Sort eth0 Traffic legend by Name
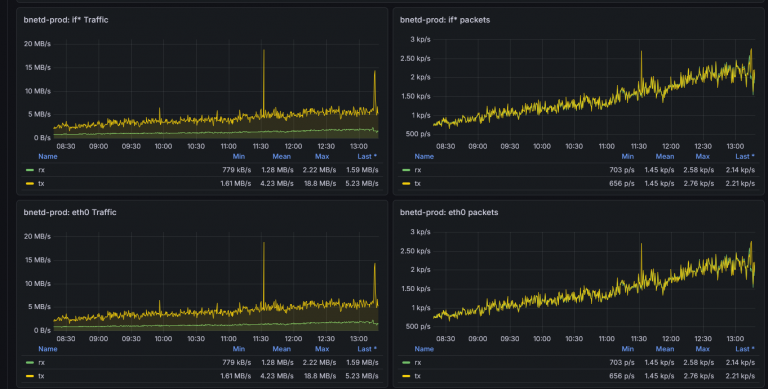768x389 pixels. click(48, 349)
